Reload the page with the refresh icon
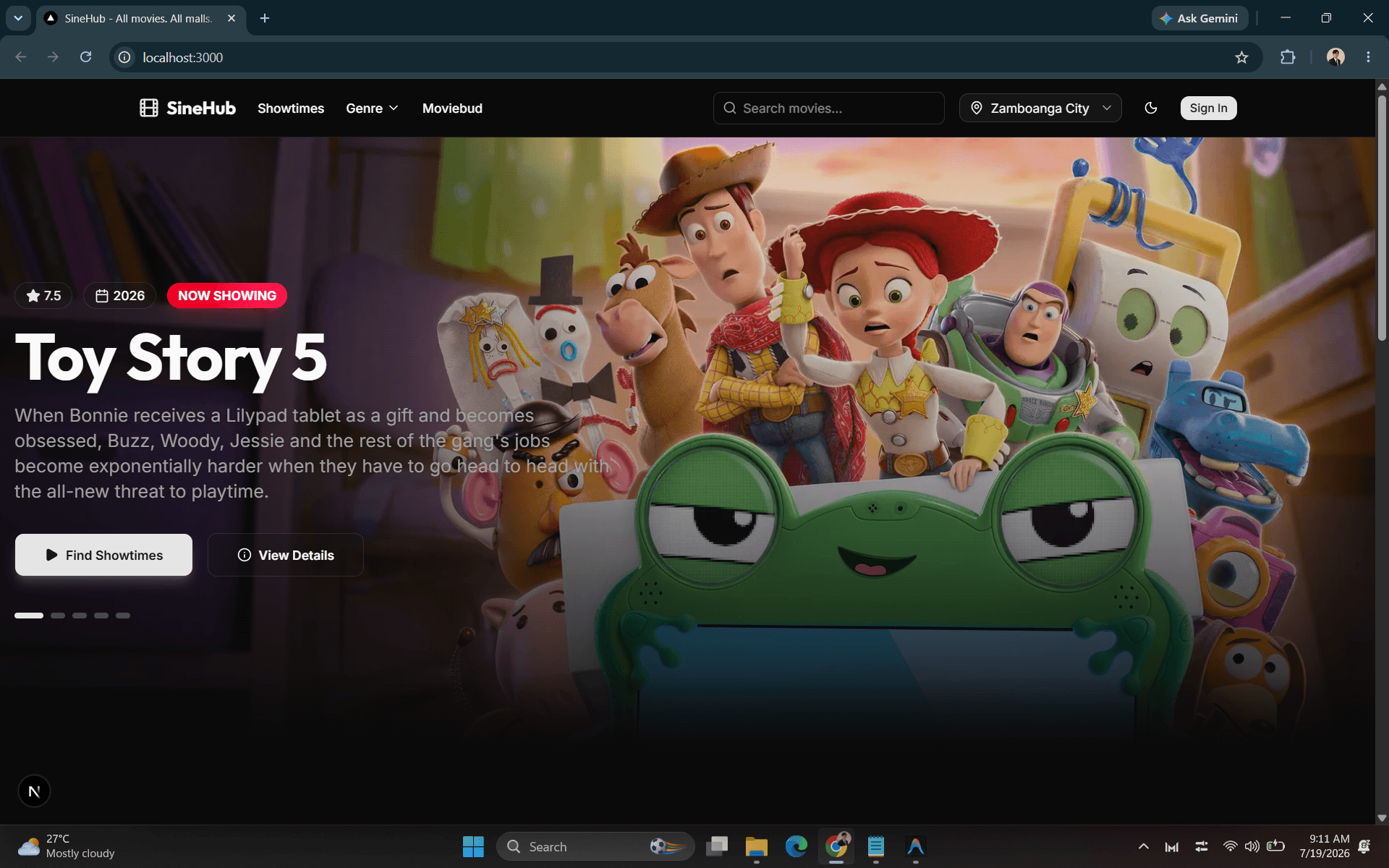Image resolution: width=1389 pixels, height=868 pixels. [x=85, y=57]
